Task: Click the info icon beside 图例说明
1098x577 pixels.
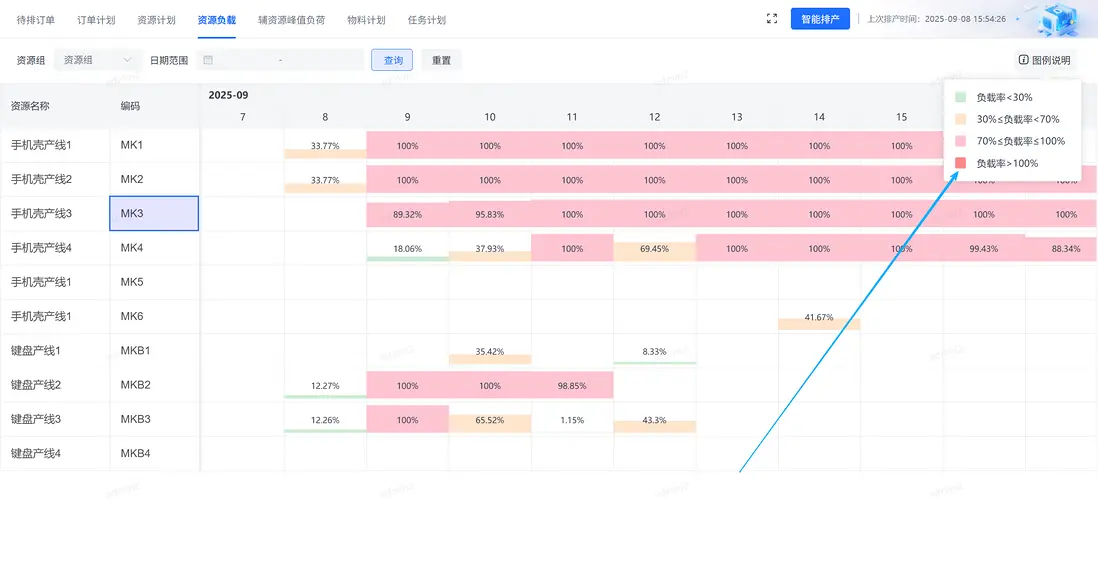Action: pyautogui.click(x=1023, y=60)
